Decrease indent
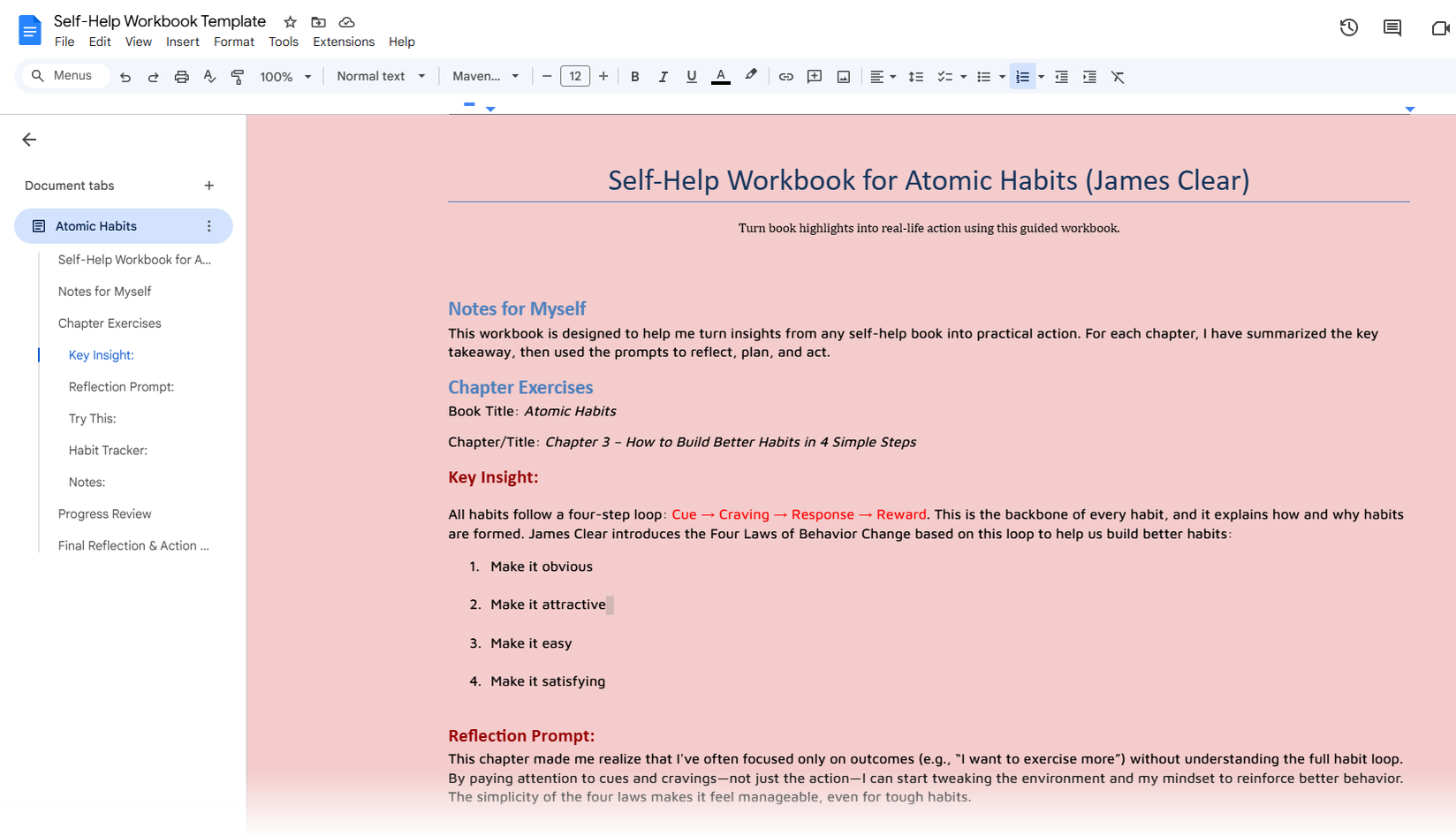The height and width of the screenshot is (836, 1456). (1061, 77)
